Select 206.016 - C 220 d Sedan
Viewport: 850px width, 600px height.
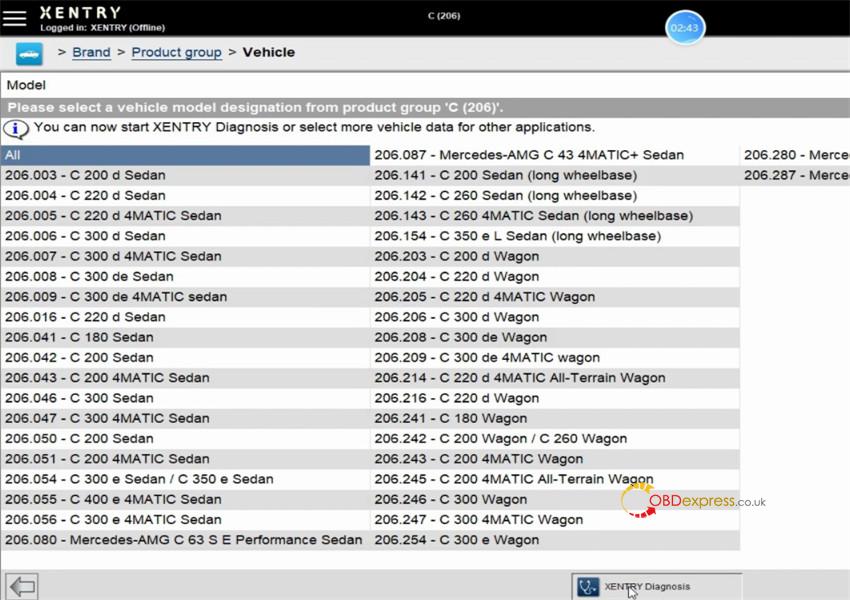(x=185, y=317)
